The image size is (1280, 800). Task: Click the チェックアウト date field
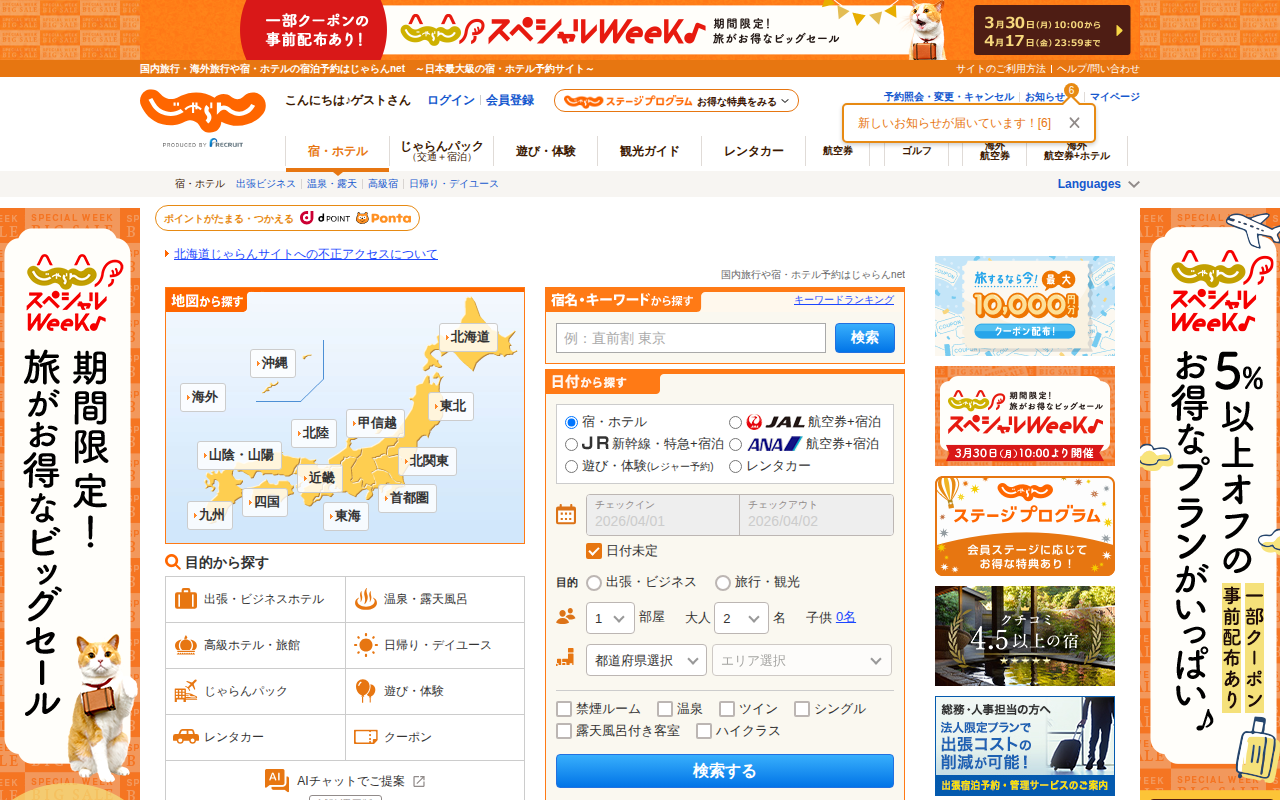(x=816, y=515)
